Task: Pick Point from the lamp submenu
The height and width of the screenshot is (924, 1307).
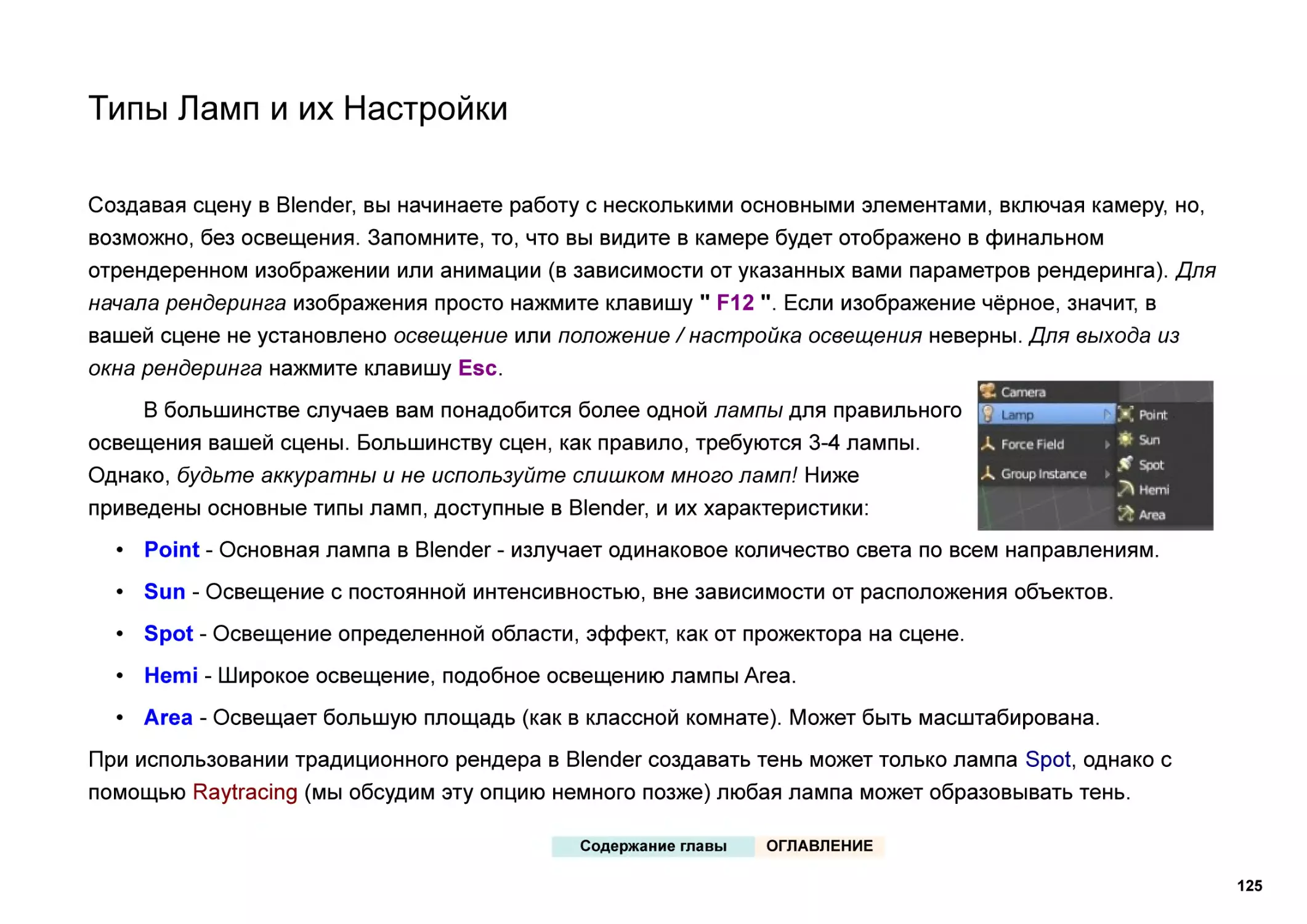Action: click(x=1165, y=415)
